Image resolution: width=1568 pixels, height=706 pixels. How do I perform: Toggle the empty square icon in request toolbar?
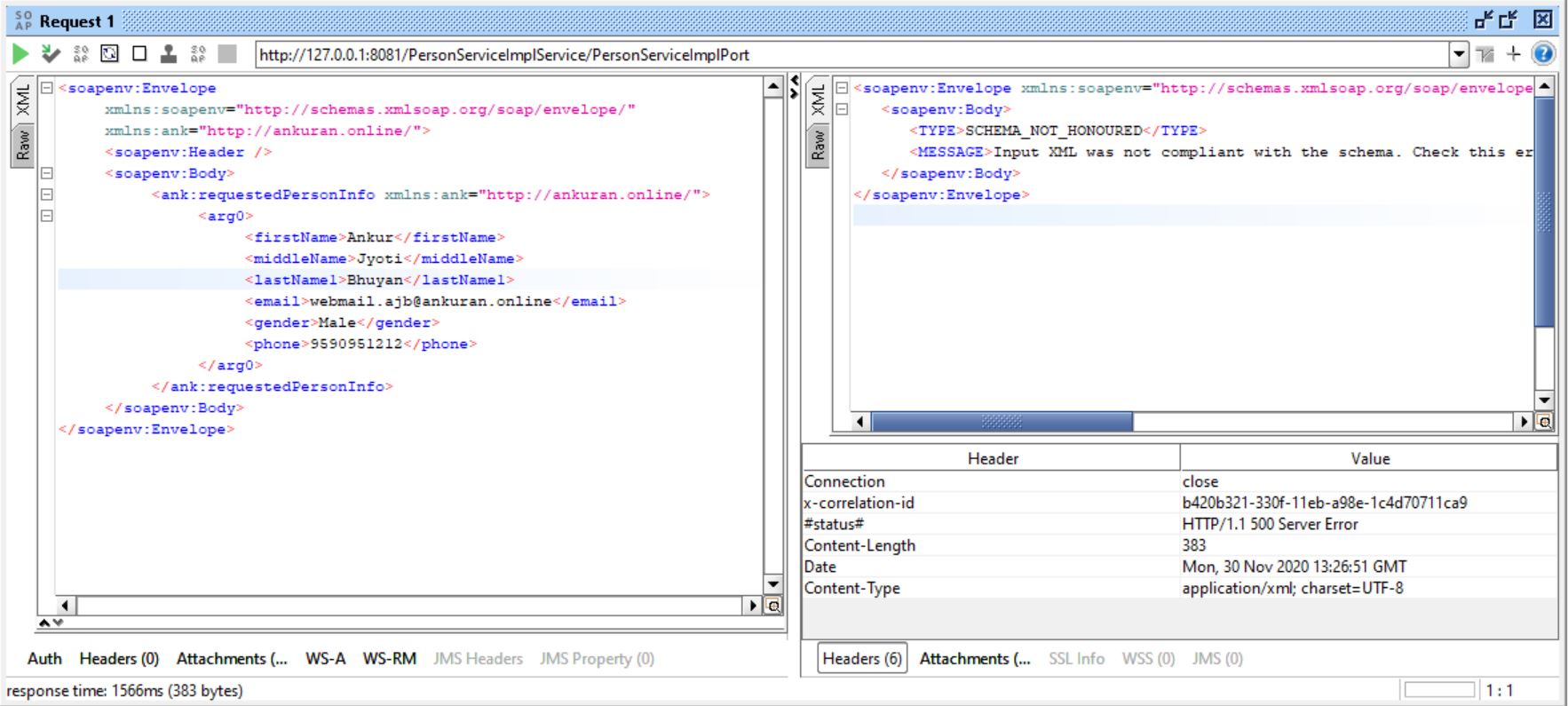(139, 54)
